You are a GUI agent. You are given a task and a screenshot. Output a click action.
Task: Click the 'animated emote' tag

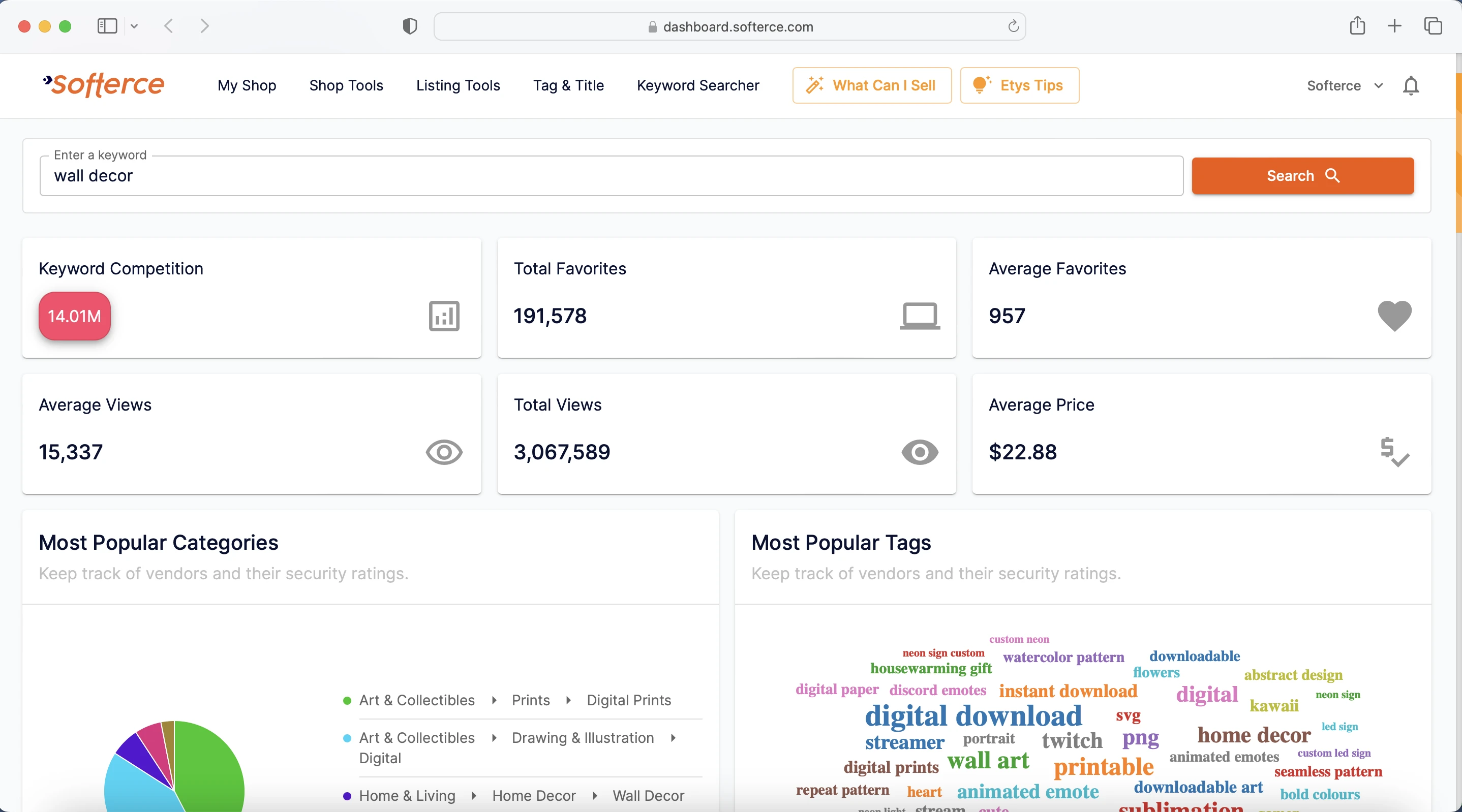click(1027, 792)
